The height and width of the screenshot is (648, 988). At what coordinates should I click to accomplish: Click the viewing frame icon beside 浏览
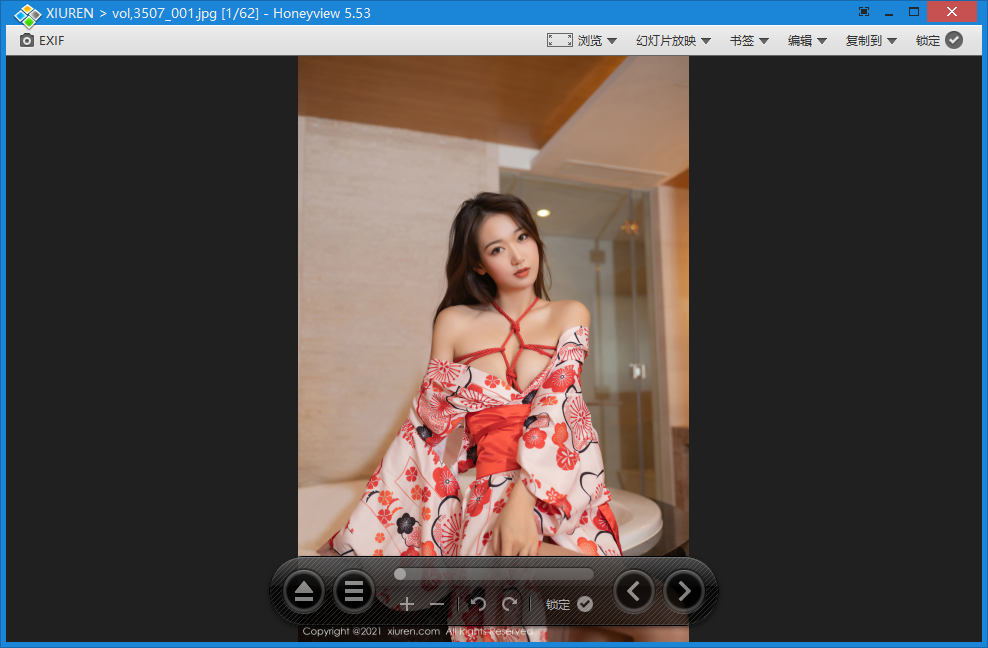[559, 40]
